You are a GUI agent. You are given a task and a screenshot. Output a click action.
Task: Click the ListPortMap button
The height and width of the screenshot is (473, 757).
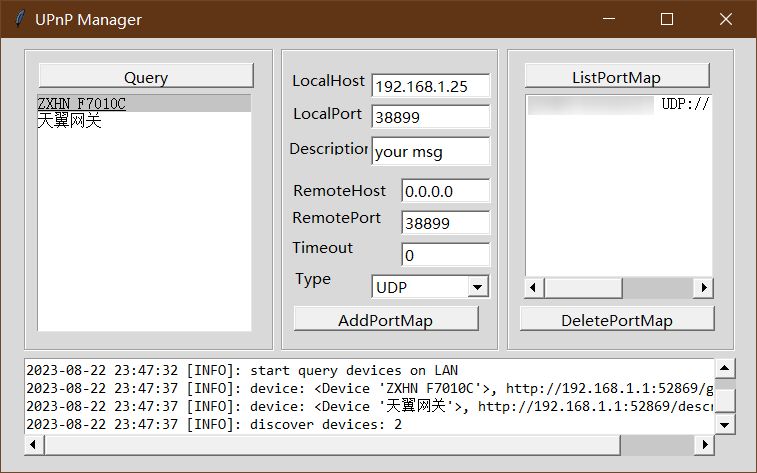(617, 76)
